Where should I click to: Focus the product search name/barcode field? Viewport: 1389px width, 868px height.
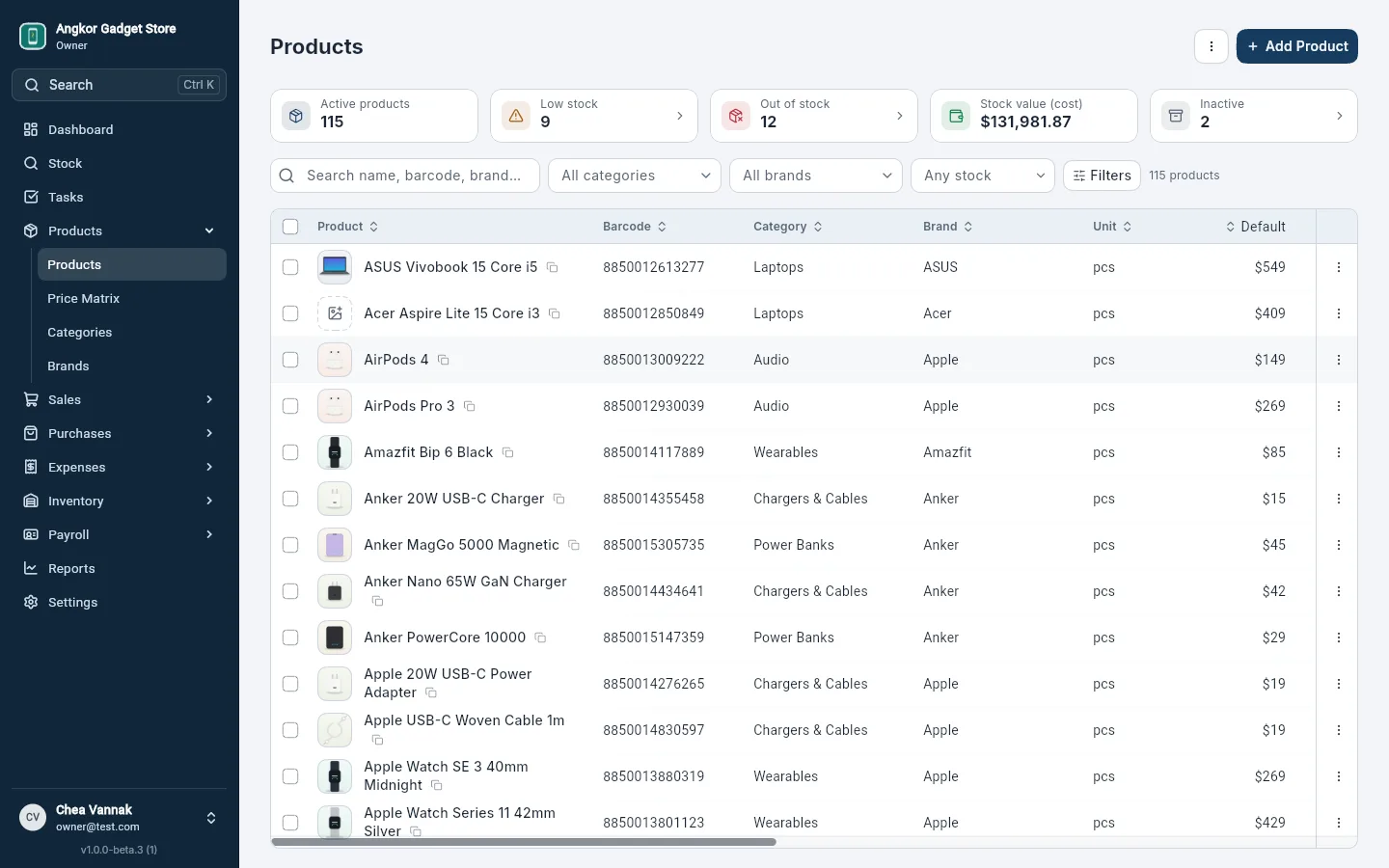[x=405, y=176]
